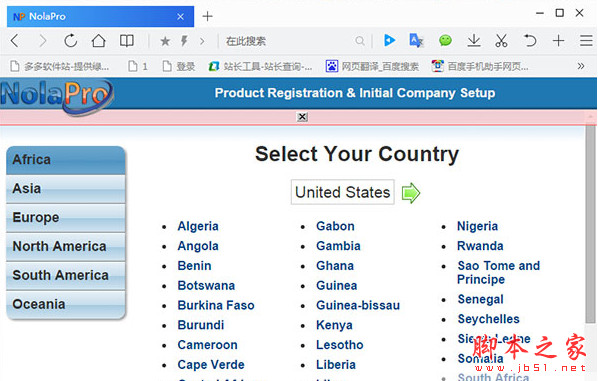The width and height of the screenshot is (598, 381).
Task: Choose Angola from the country list
Action: 198,246
